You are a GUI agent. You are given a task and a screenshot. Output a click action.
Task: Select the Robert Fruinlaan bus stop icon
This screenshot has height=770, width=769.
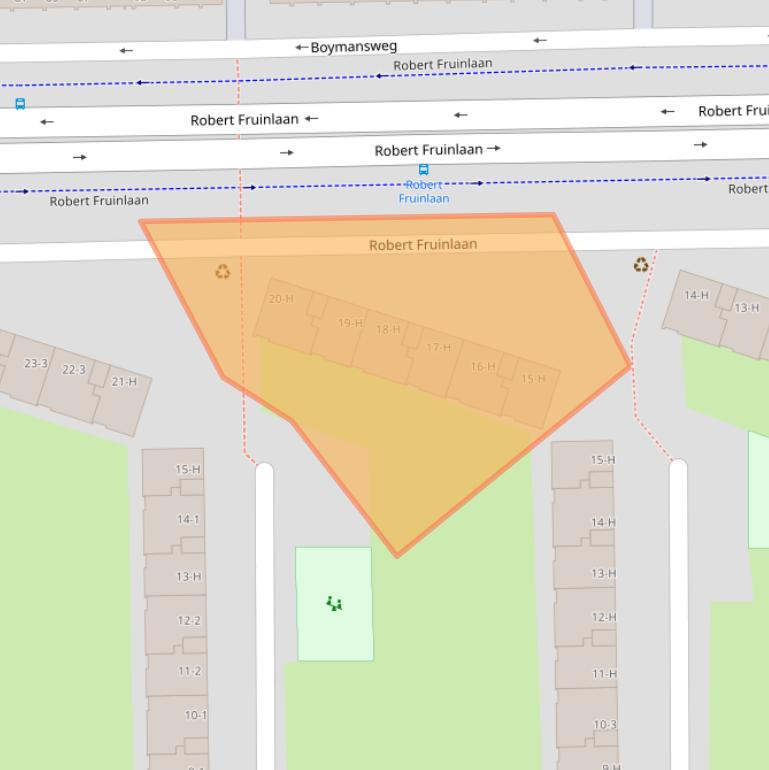tap(424, 170)
